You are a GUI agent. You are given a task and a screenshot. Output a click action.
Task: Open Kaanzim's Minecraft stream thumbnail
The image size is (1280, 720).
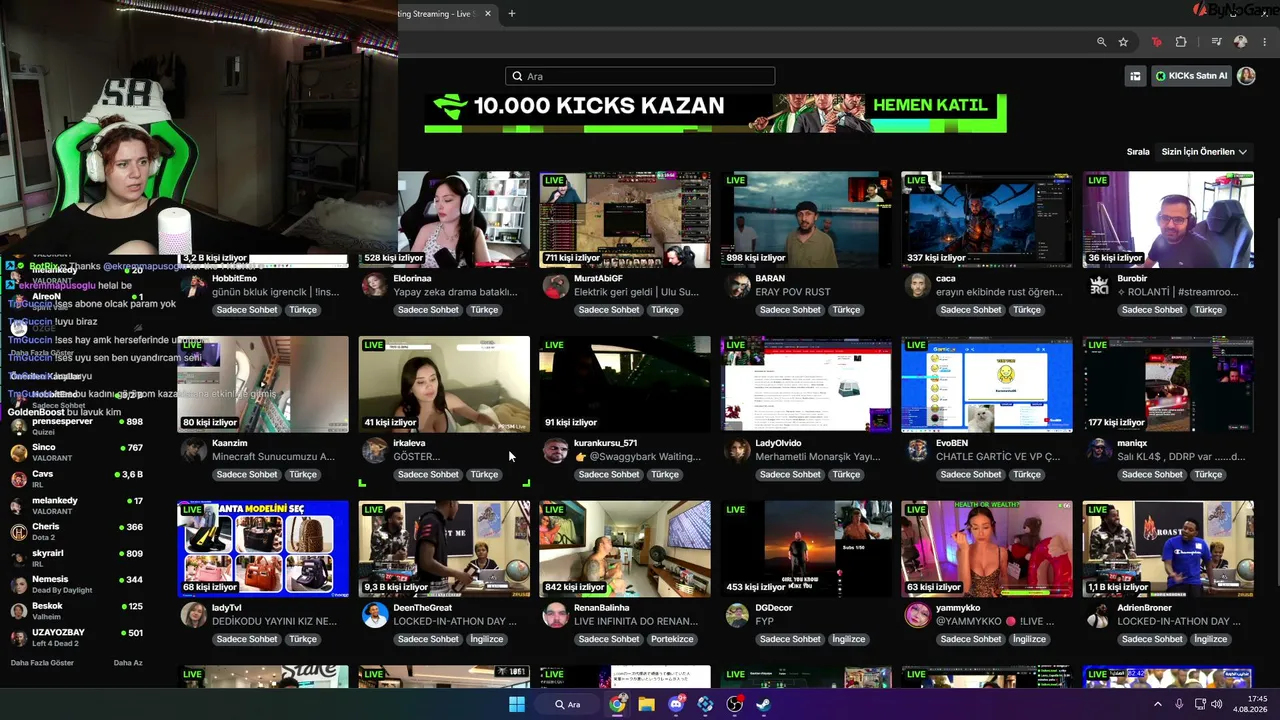(x=263, y=384)
